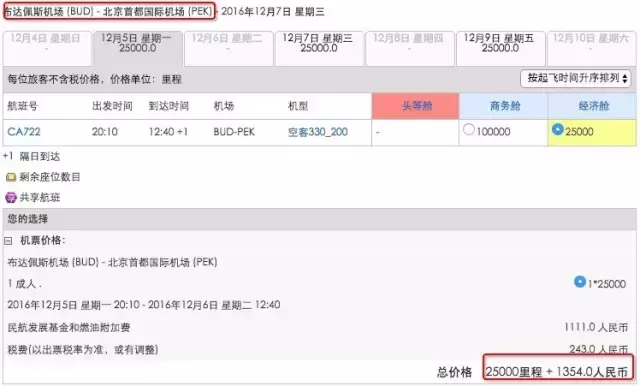
Task: Click the 商务舱 column header
Action: click(x=504, y=106)
